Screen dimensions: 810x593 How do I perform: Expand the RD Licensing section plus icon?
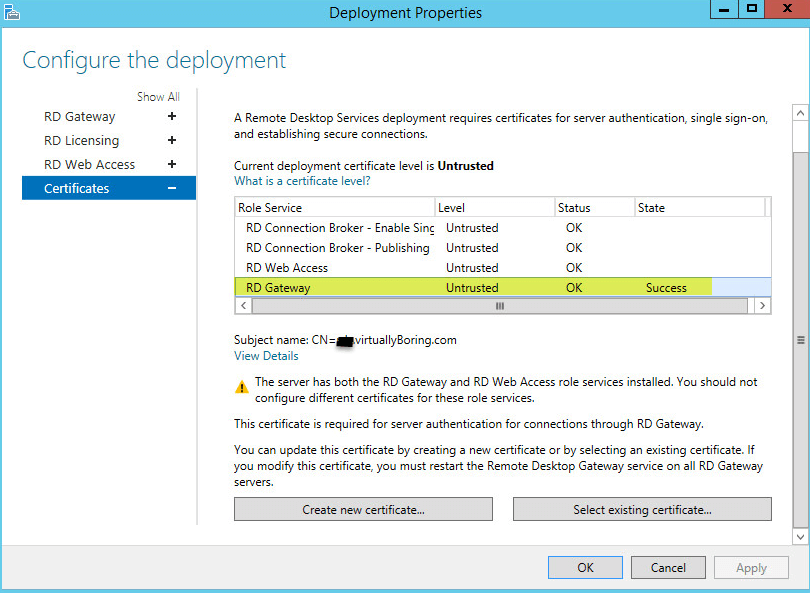(x=172, y=141)
